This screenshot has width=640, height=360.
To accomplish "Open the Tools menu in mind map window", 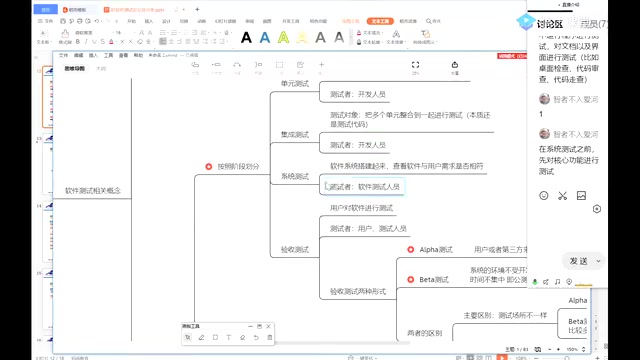I will 109,55.
